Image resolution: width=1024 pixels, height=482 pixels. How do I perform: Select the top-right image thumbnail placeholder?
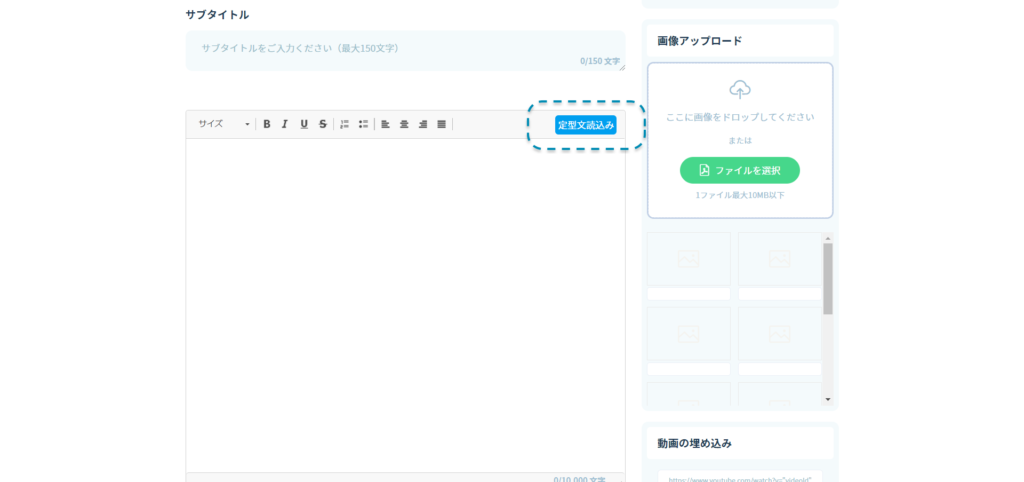click(x=779, y=260)
